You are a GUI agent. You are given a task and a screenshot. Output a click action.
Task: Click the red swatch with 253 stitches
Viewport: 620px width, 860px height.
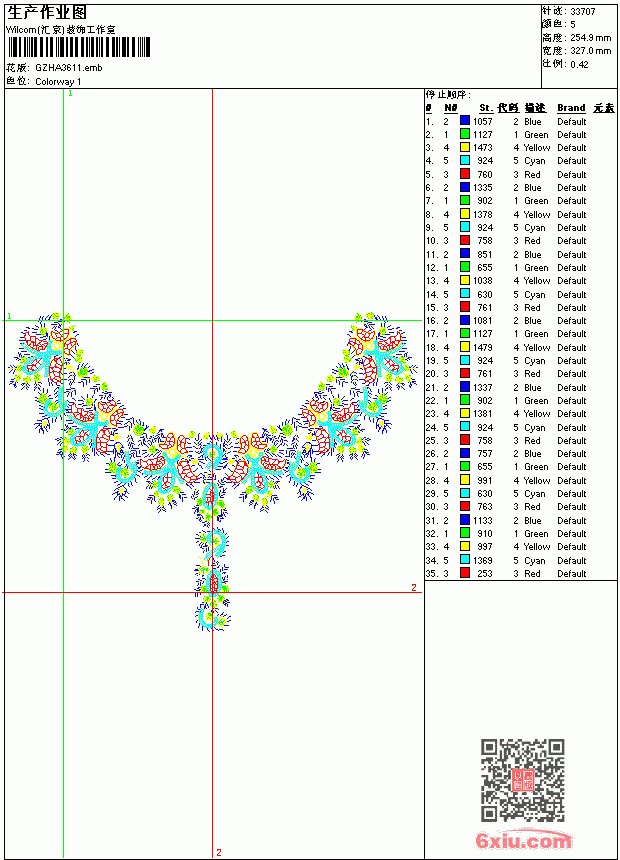coord(465,573)
